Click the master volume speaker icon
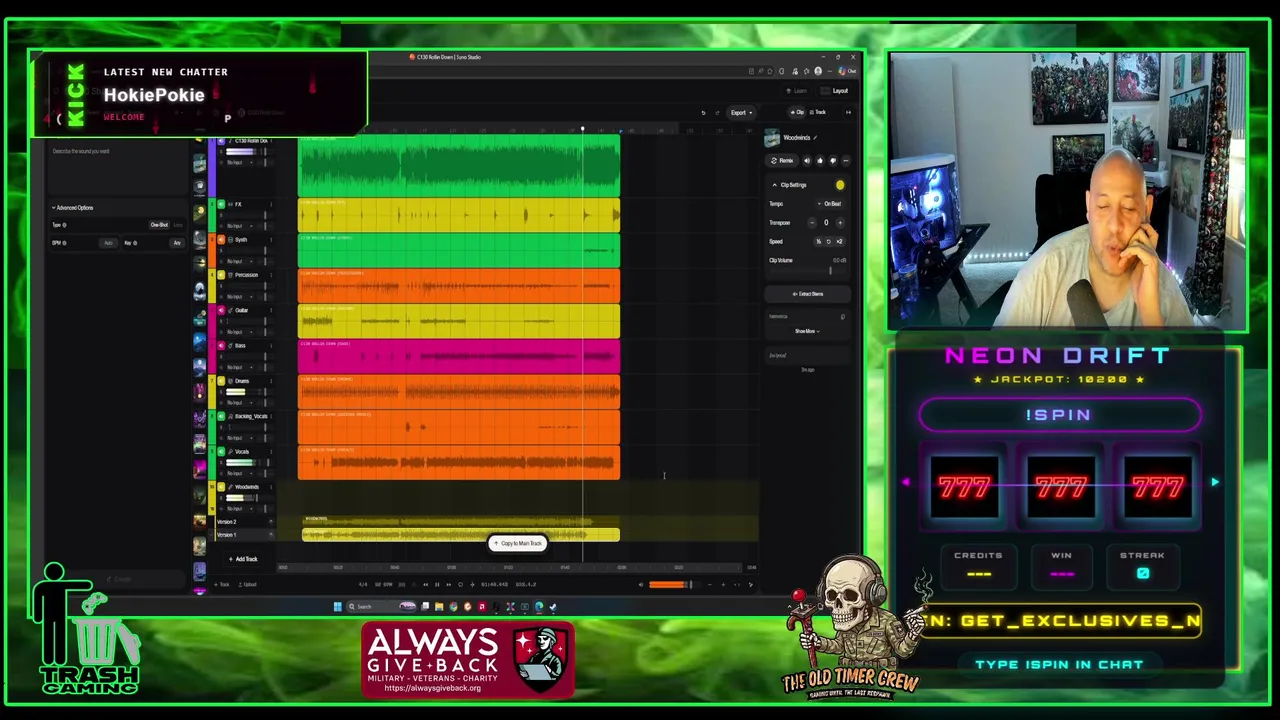The height and width of the screenshot is (720, 1280). (x=641, y=584)
